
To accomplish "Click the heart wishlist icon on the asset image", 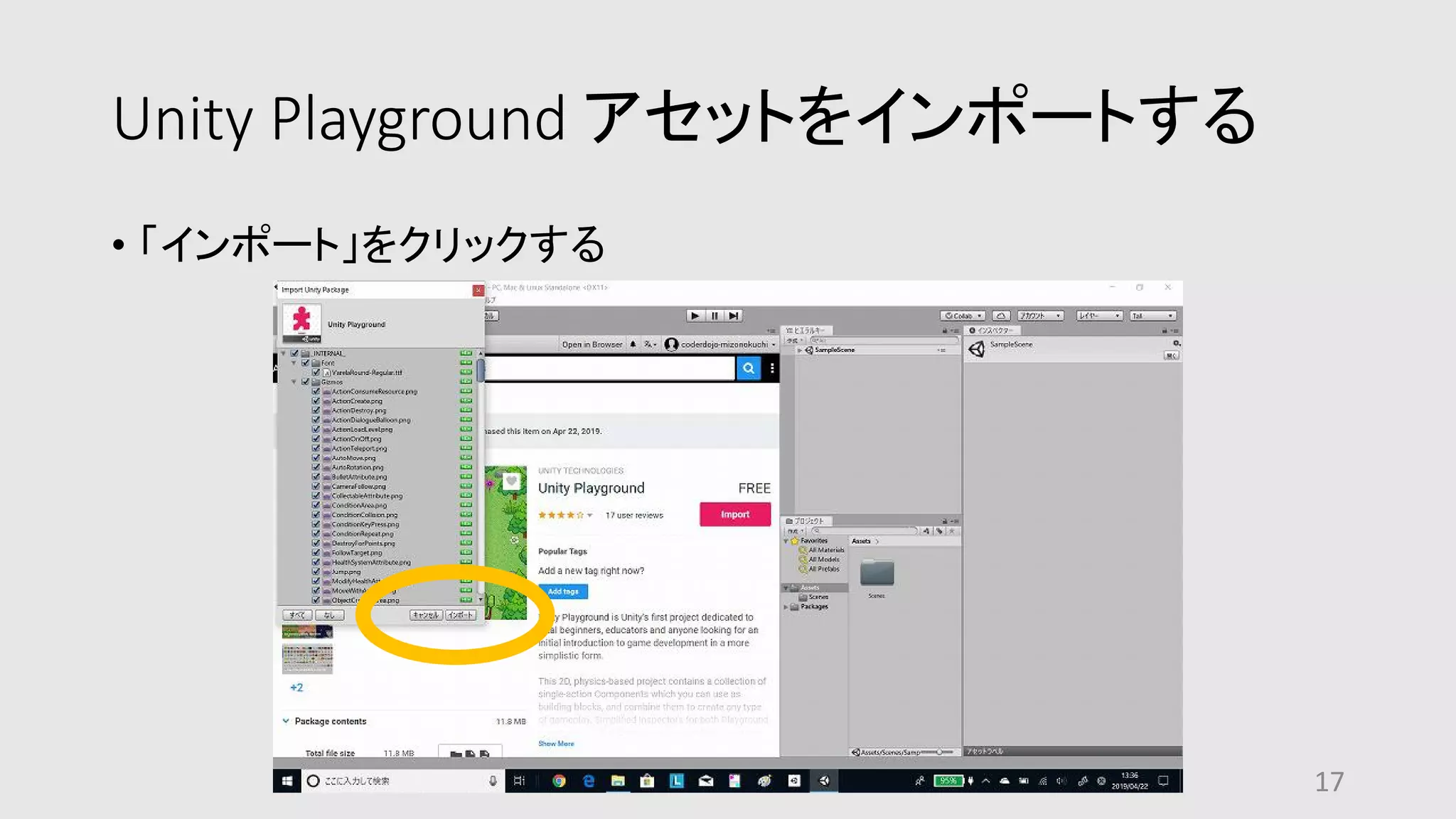I will click(511, 481).
